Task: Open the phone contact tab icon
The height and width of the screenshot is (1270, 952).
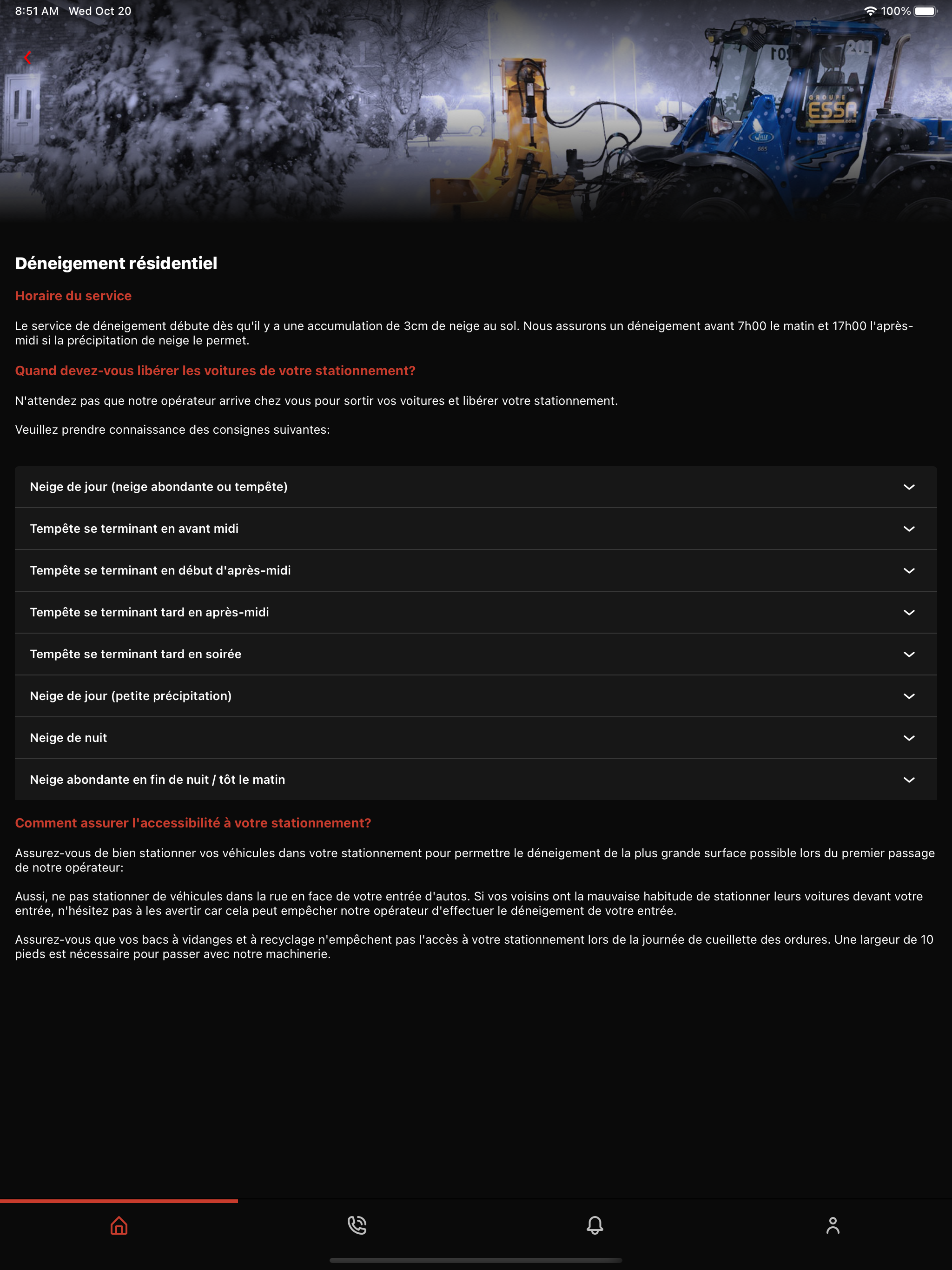Action: pyautogui.click(x=357, y=1226)
